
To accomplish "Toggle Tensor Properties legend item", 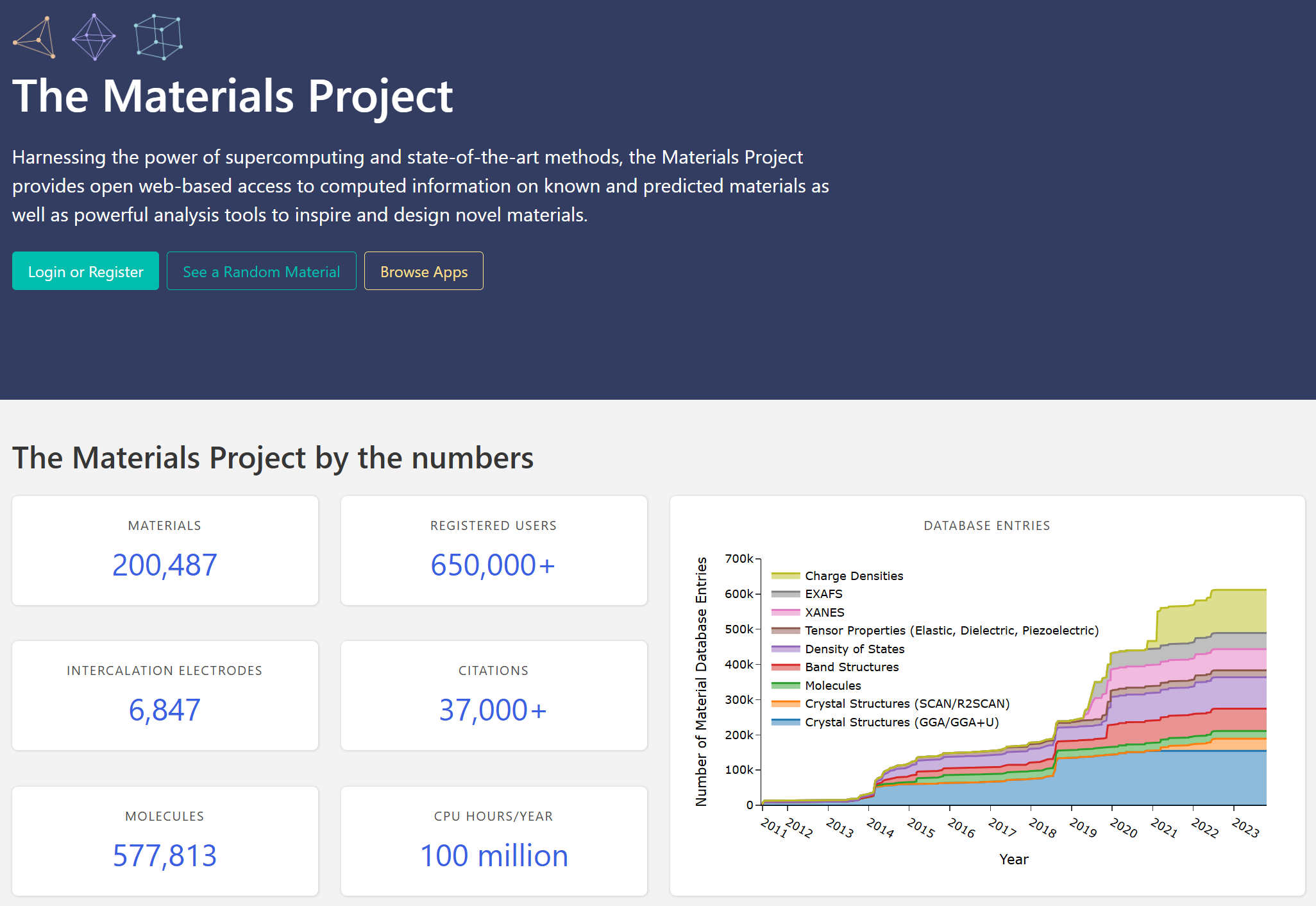I will pyautogui.click(x=951, y=631).
